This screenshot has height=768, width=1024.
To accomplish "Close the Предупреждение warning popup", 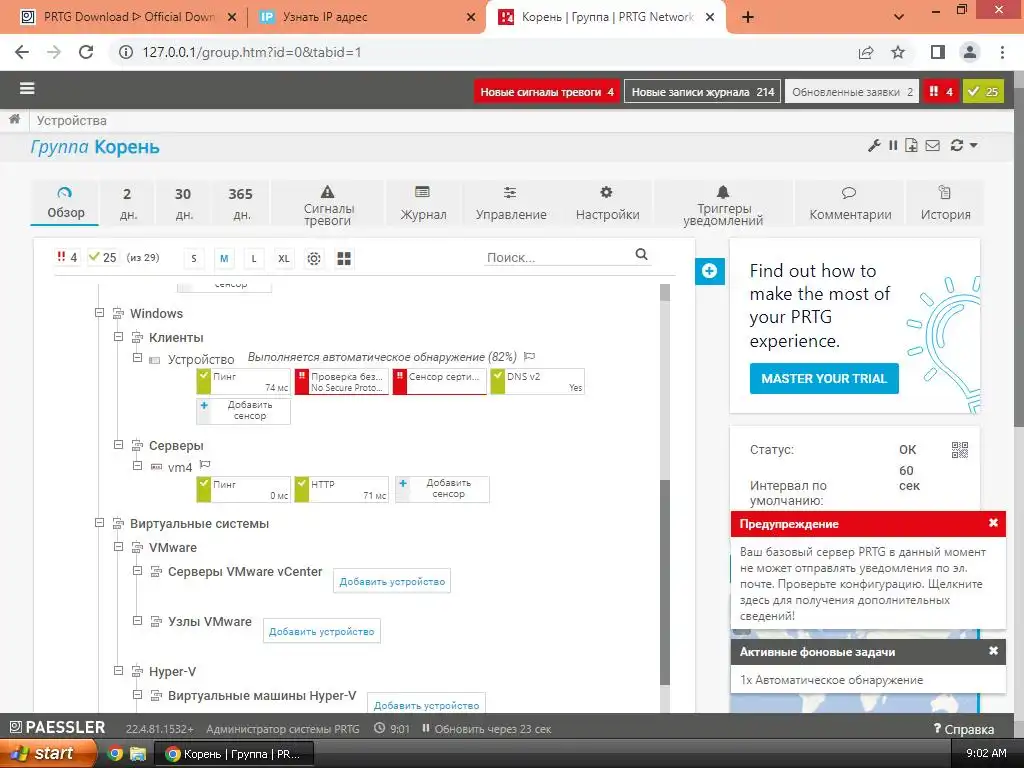I will [993, 523].
